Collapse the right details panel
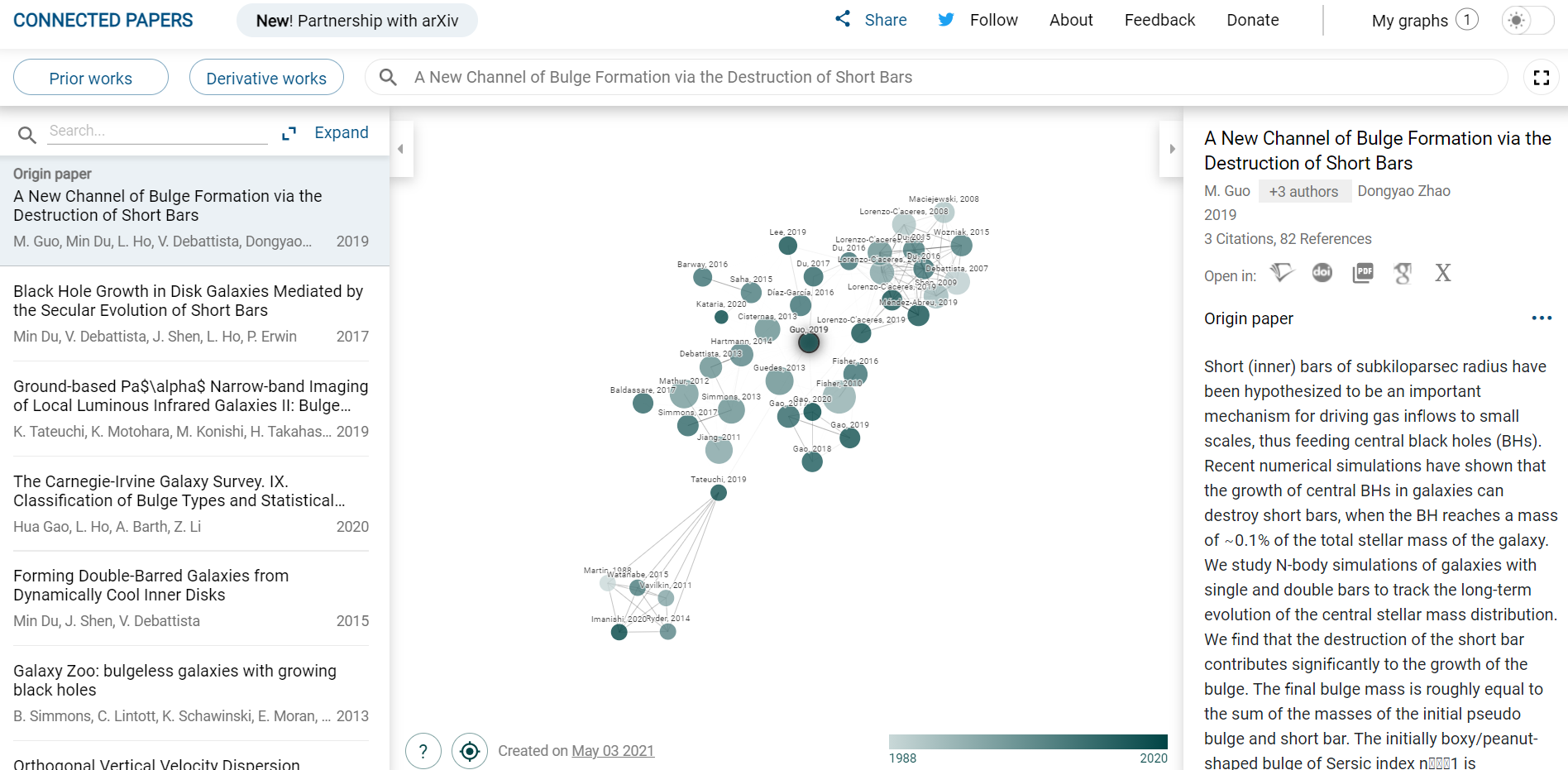The height and width of the screenshot is (770, 1568). (x=1172, y=149)
